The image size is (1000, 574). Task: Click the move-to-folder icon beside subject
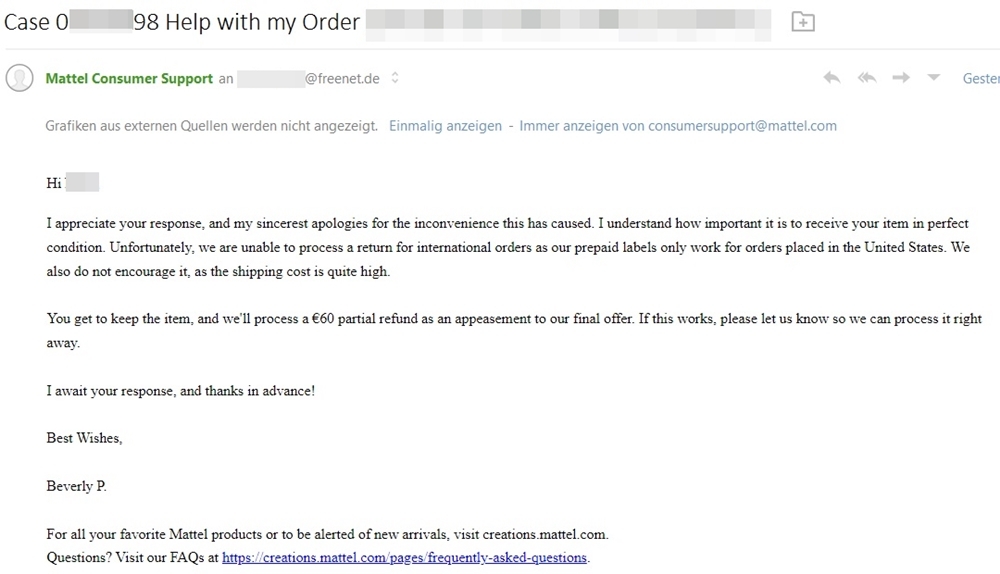pos(803,22)
